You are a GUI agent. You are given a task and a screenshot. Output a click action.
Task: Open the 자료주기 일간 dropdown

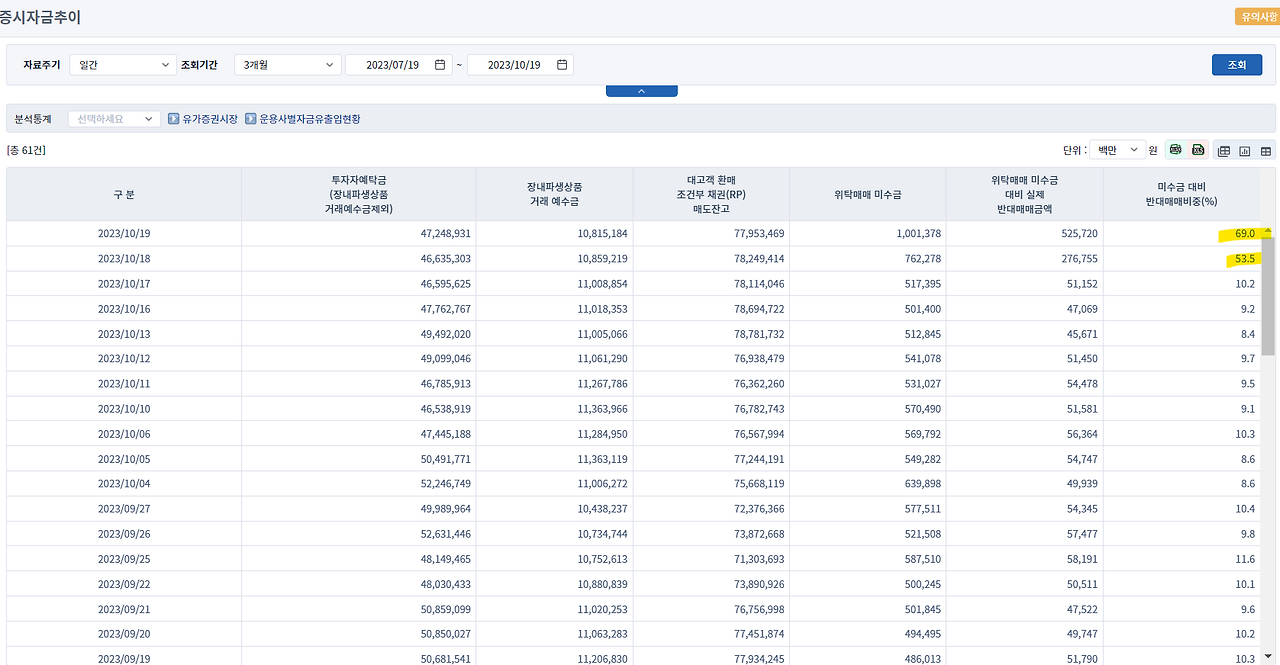pyautogui.click(x=123, y=65)
